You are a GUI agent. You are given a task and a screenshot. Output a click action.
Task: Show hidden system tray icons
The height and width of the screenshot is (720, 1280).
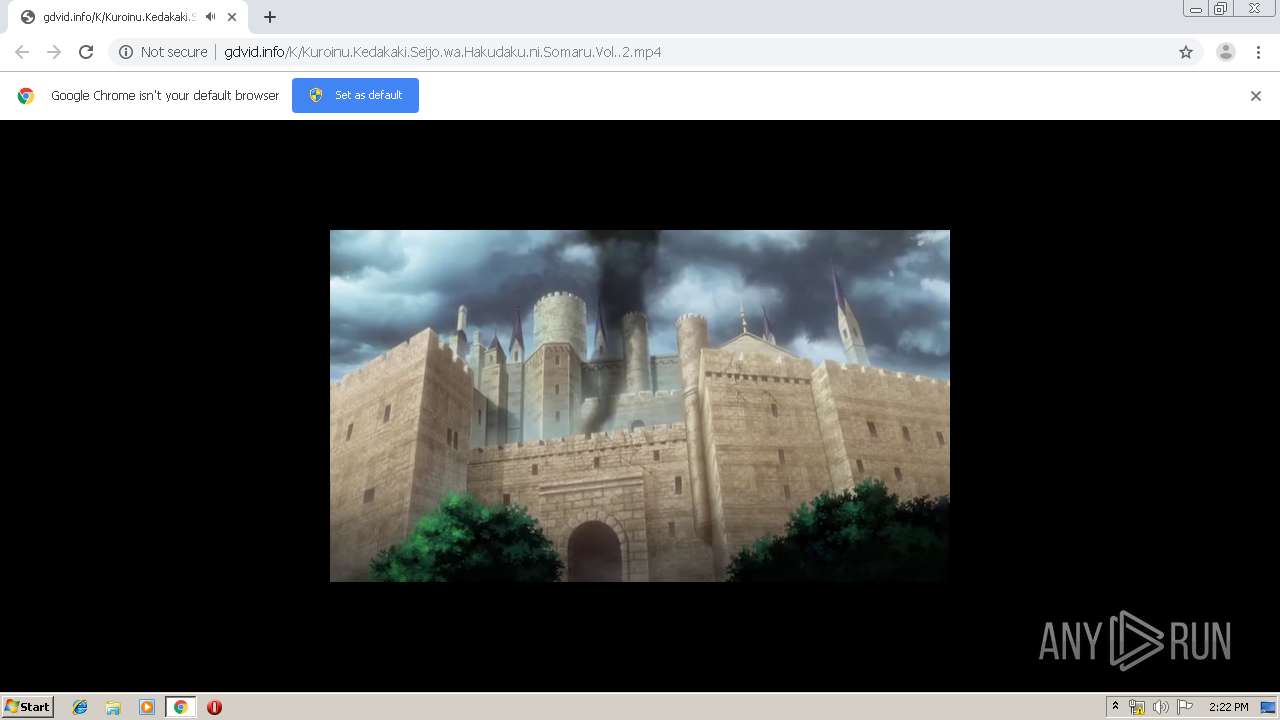coord(1116,707)
